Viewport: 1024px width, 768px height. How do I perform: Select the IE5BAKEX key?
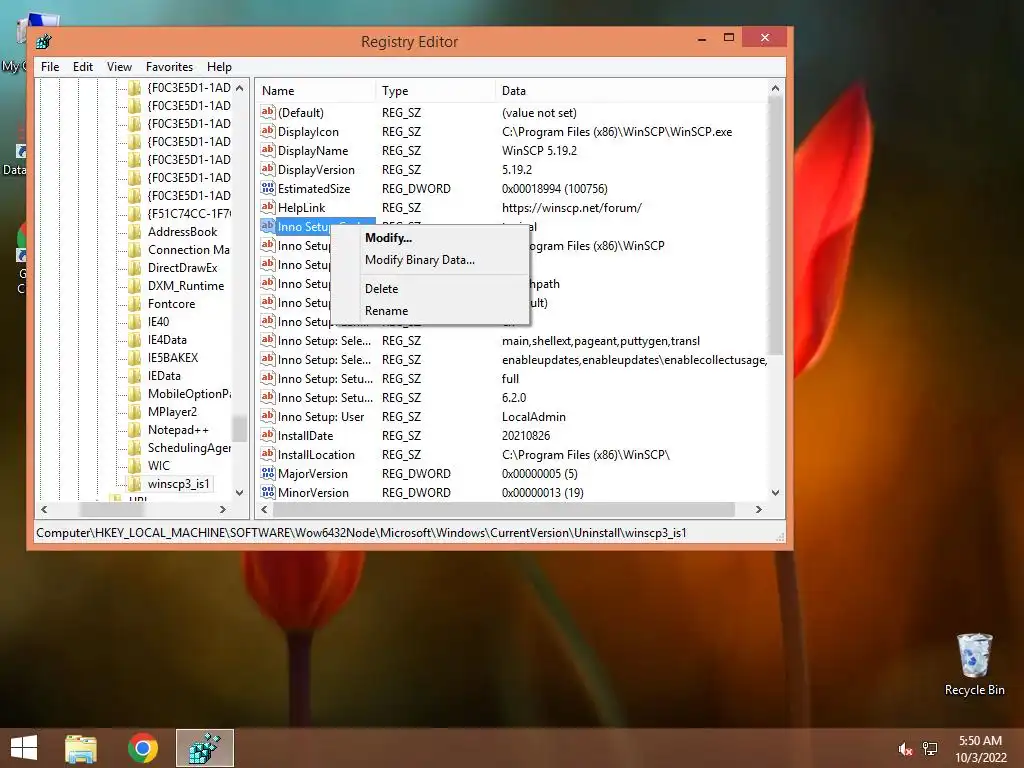pyautogui.click(x=172, y=358)
